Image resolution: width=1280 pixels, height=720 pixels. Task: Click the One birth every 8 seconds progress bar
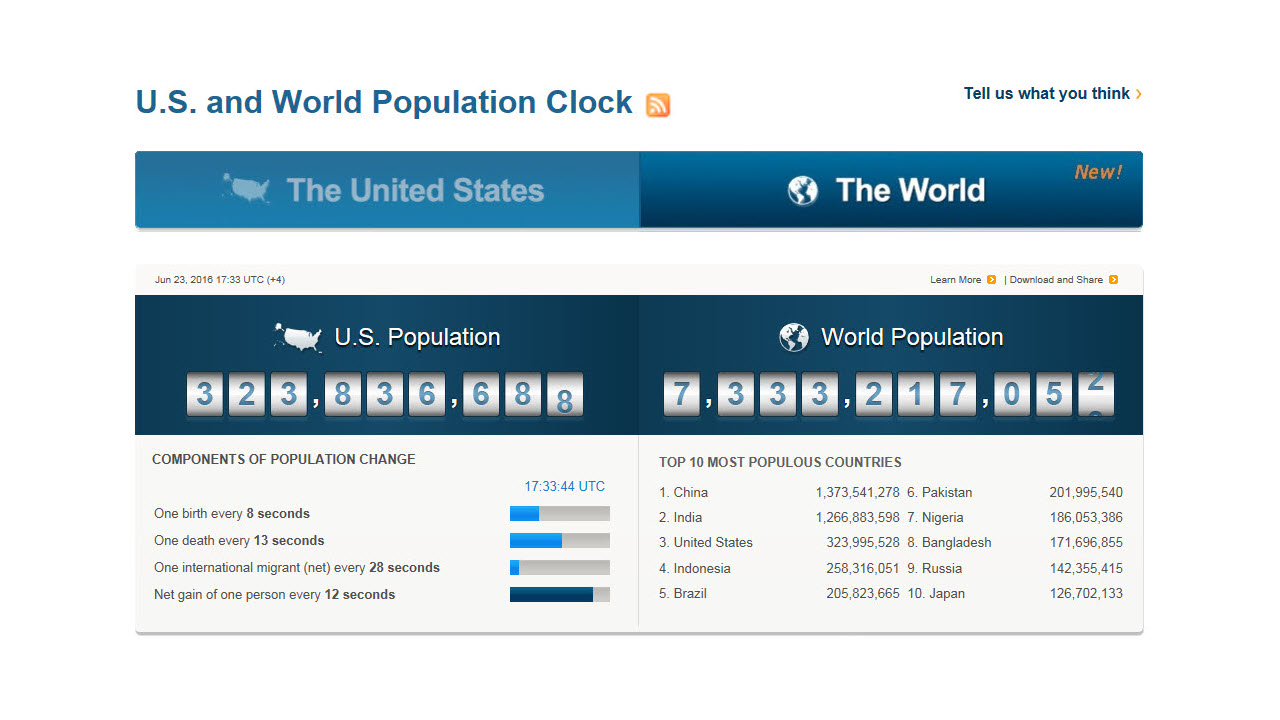[559, 514]
